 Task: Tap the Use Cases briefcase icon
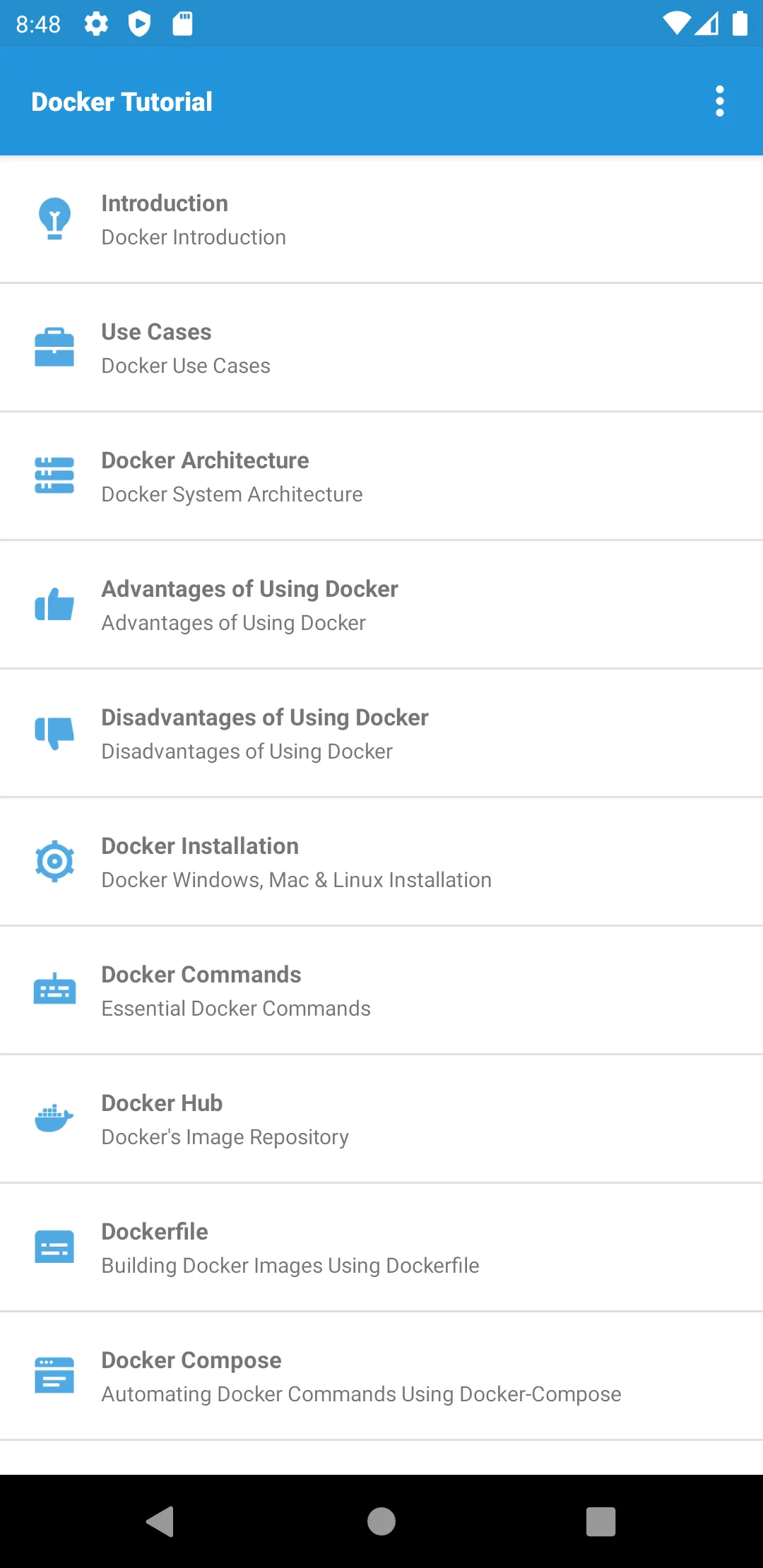coord(54,347)
